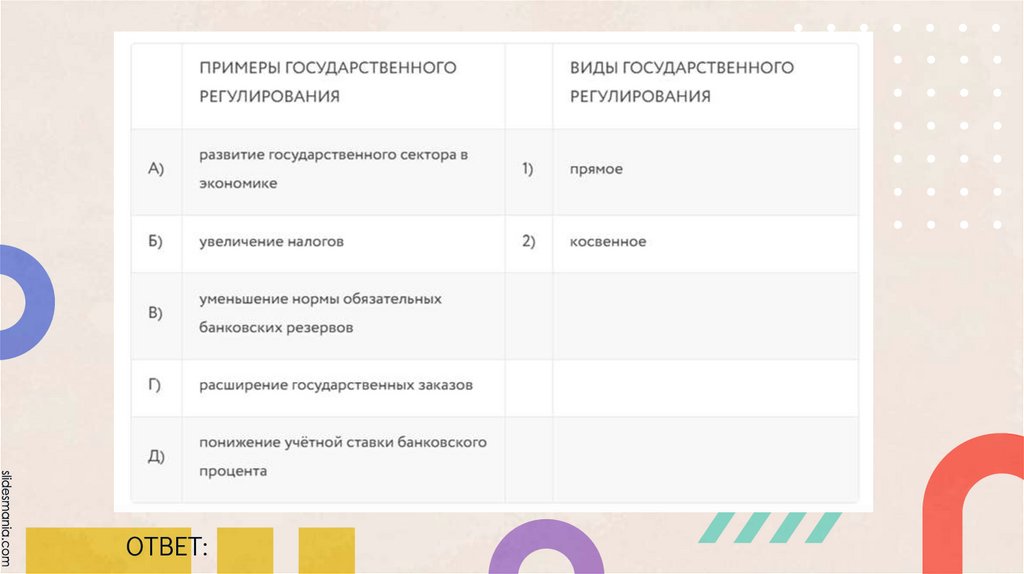The height and width of the screenshot is (574, 1024).
Task: Click the header 'ПРИМЕРЫ ГОСУДАРСТВЕННОГО РЕГУЛИРОВАНИЯ'
Action: (x=328, y=82)
